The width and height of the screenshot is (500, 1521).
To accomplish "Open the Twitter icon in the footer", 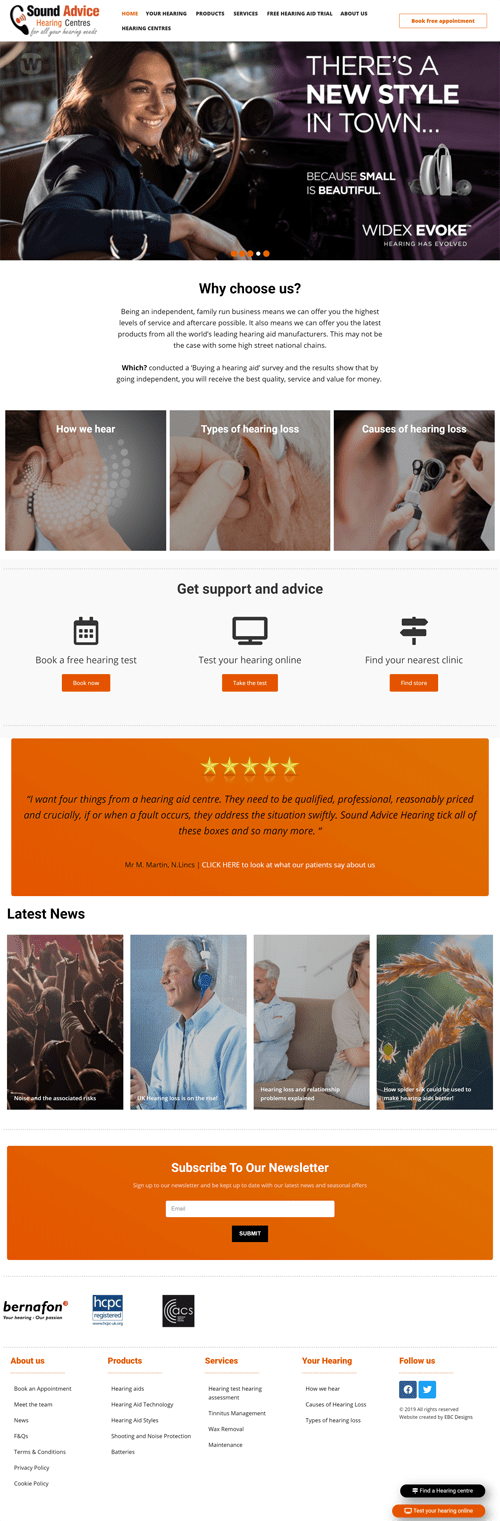I will tap(427, 1389).
